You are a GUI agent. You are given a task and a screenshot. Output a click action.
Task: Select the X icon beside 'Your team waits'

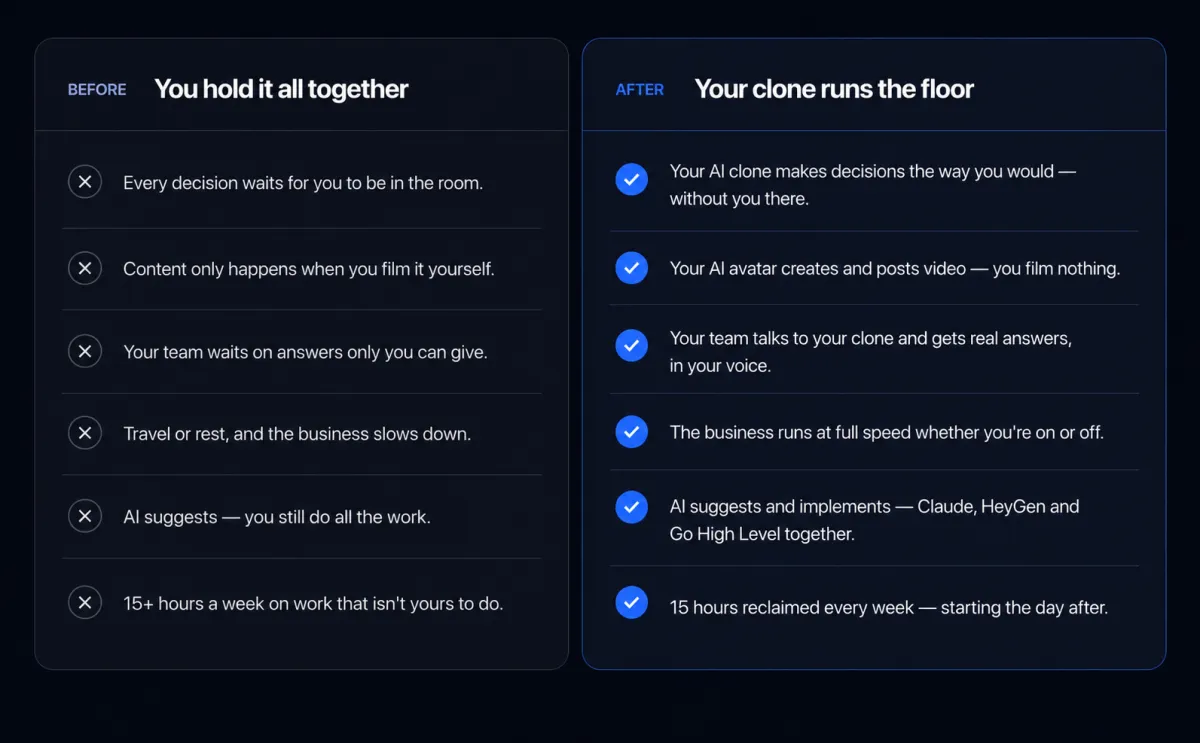(85, 351)
